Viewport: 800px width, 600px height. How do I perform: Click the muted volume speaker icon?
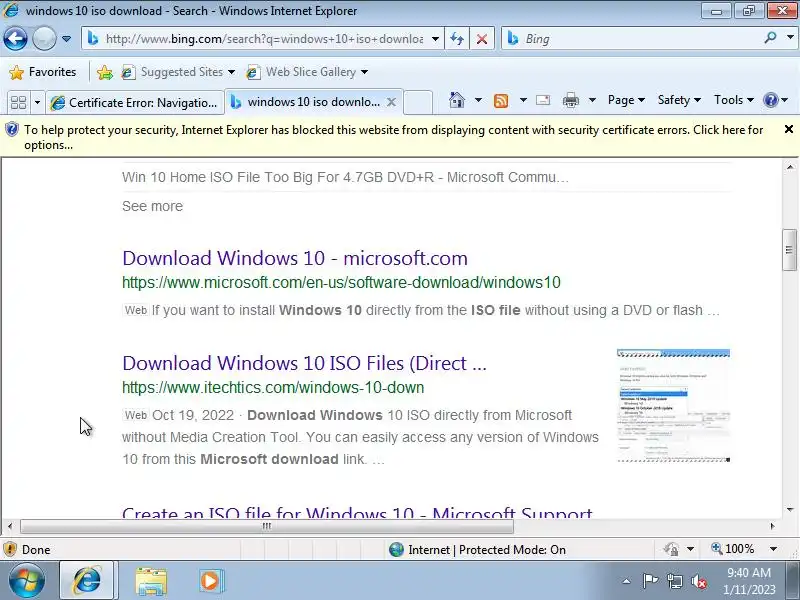698,581
